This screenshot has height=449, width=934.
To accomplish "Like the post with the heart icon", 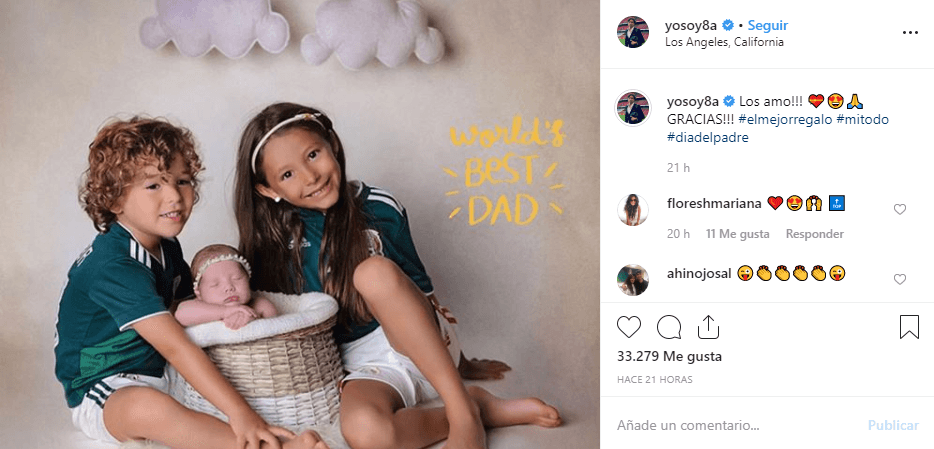I will pos(628,328).
